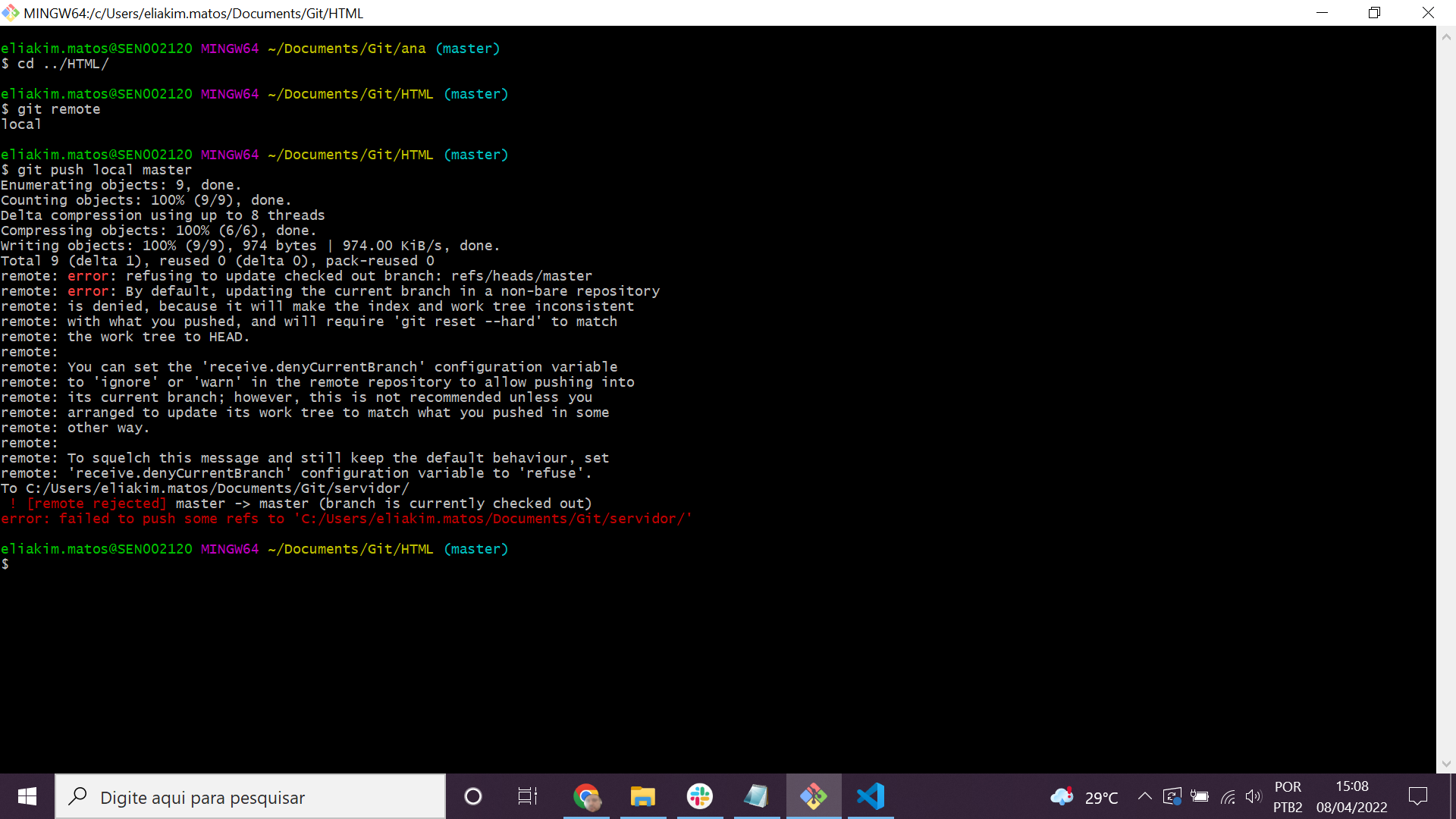The height and width of the screenshot is (819, 1456).
Task: Check the battery status icon
Action: tap(1200, 796)
